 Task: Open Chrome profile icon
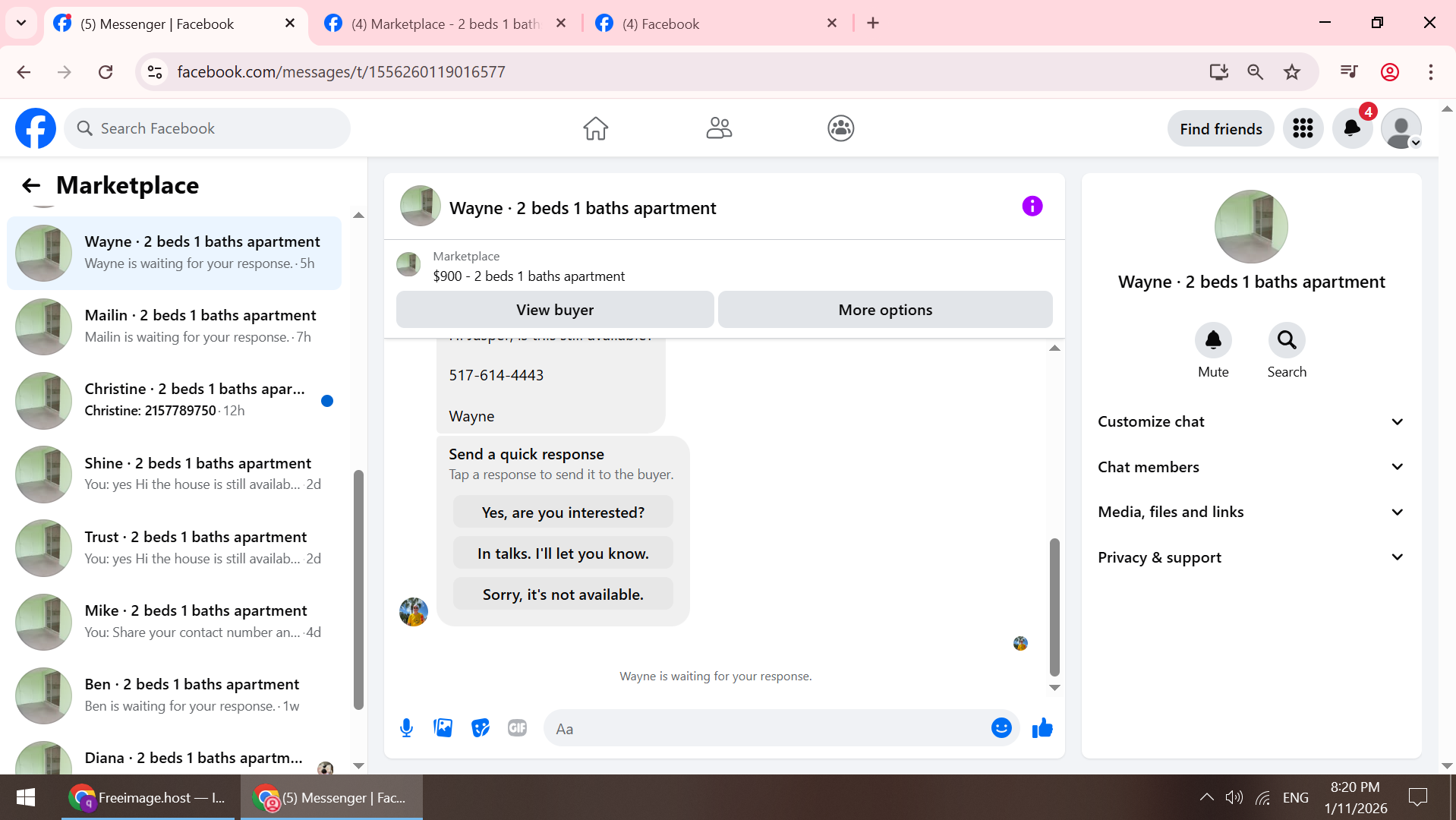(x=1390, y=72)
